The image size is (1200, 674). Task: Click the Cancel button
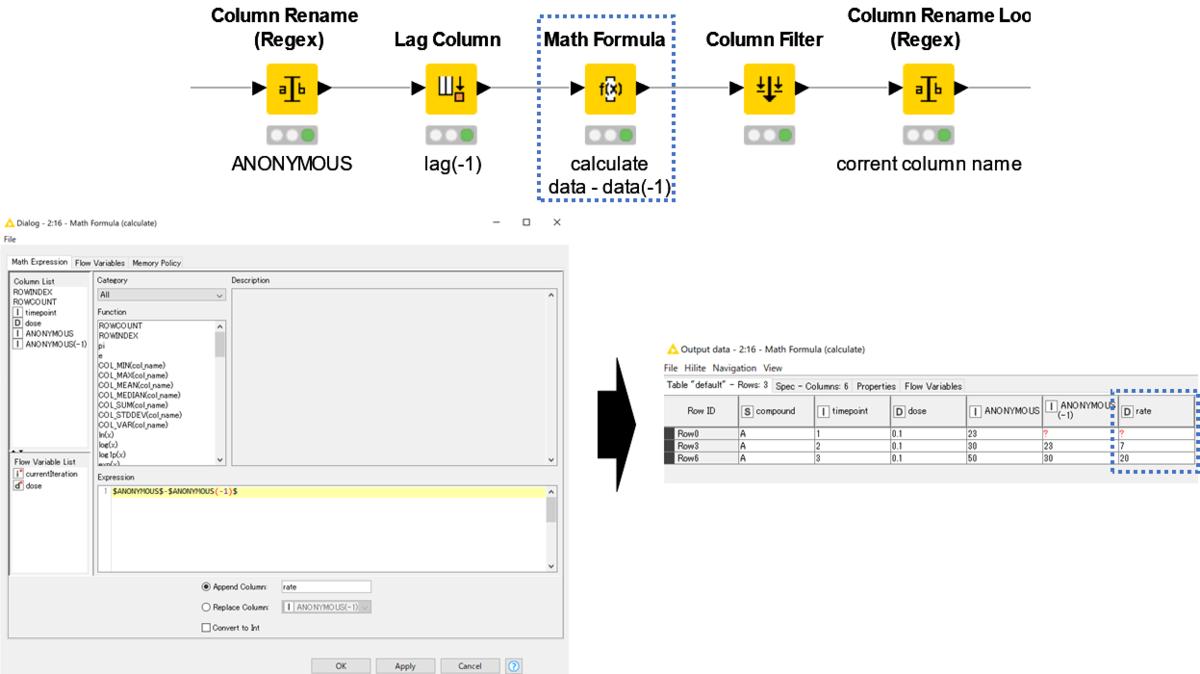pos(470,666)
